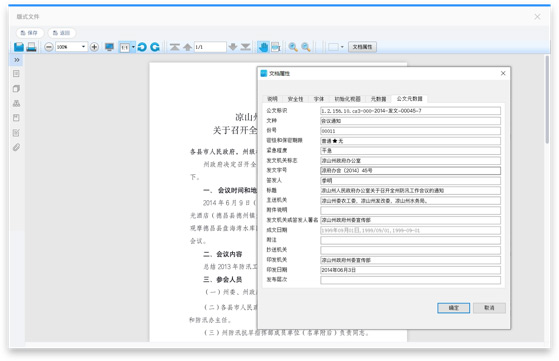Click the 印发日期 field with 2014 date
Image resolution: width=559 pixels, height=361 pixels.
coord(410,270)
